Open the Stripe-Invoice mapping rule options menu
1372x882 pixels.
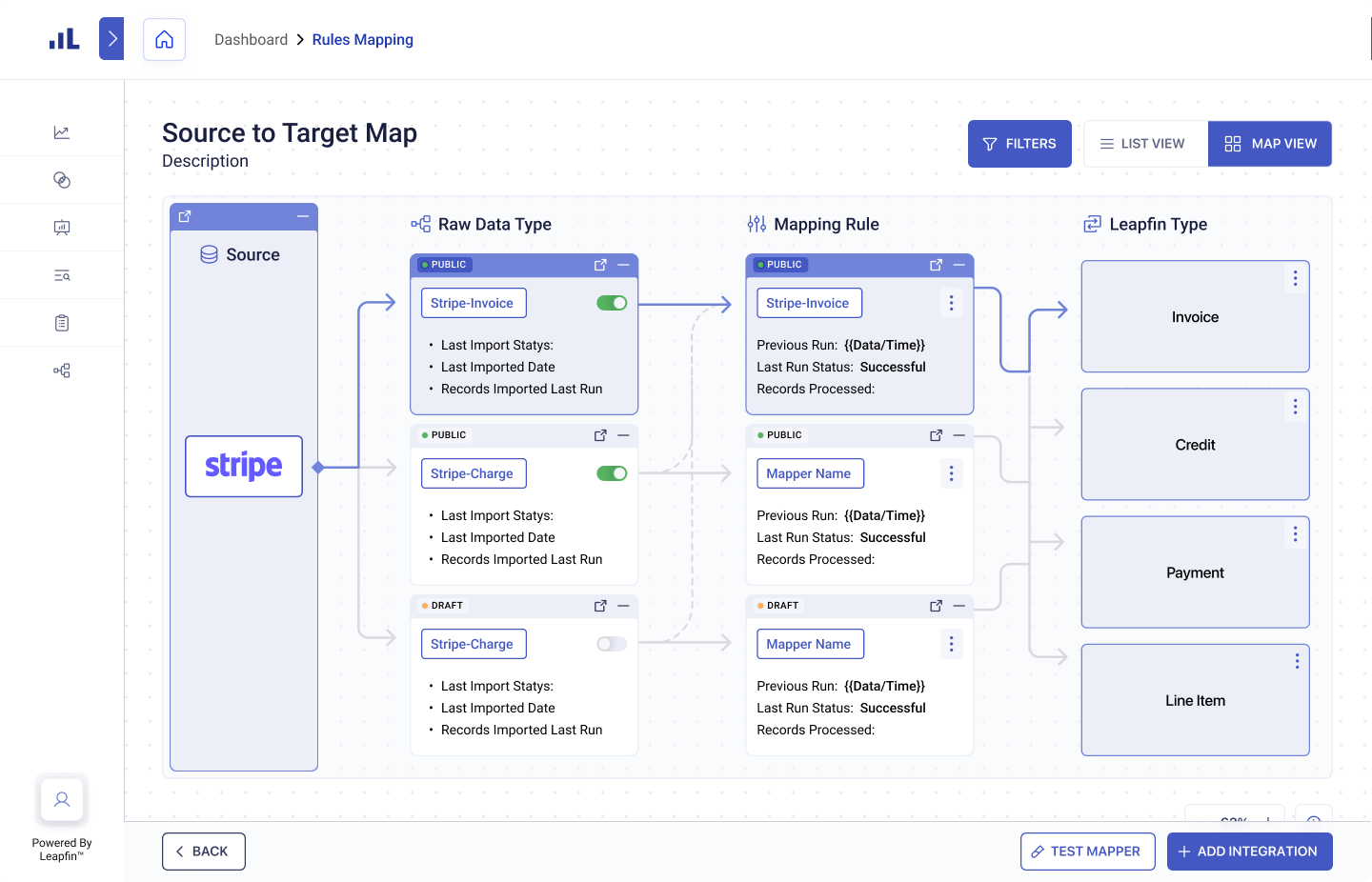[951, 303]
